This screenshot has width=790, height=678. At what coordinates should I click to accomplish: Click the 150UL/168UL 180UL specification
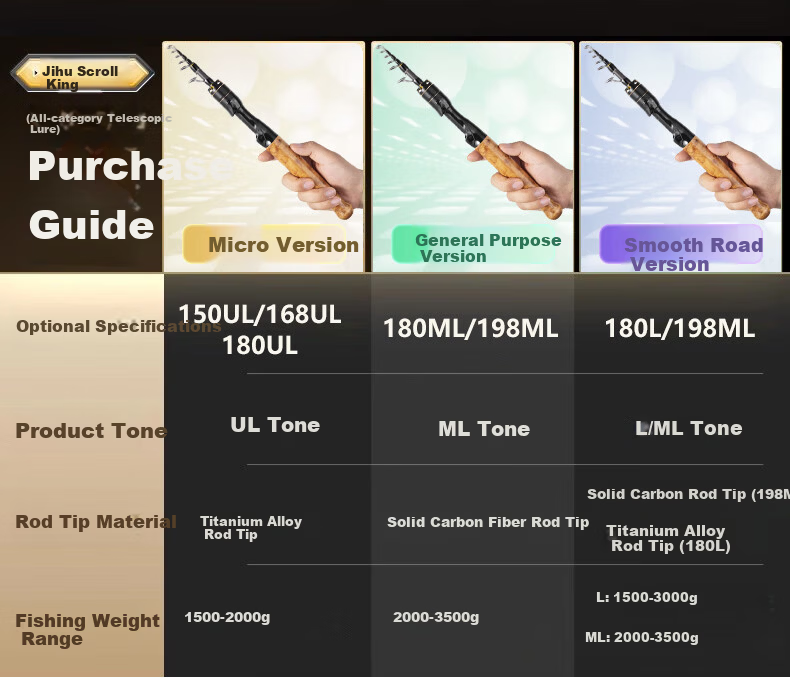coord(260,329)
